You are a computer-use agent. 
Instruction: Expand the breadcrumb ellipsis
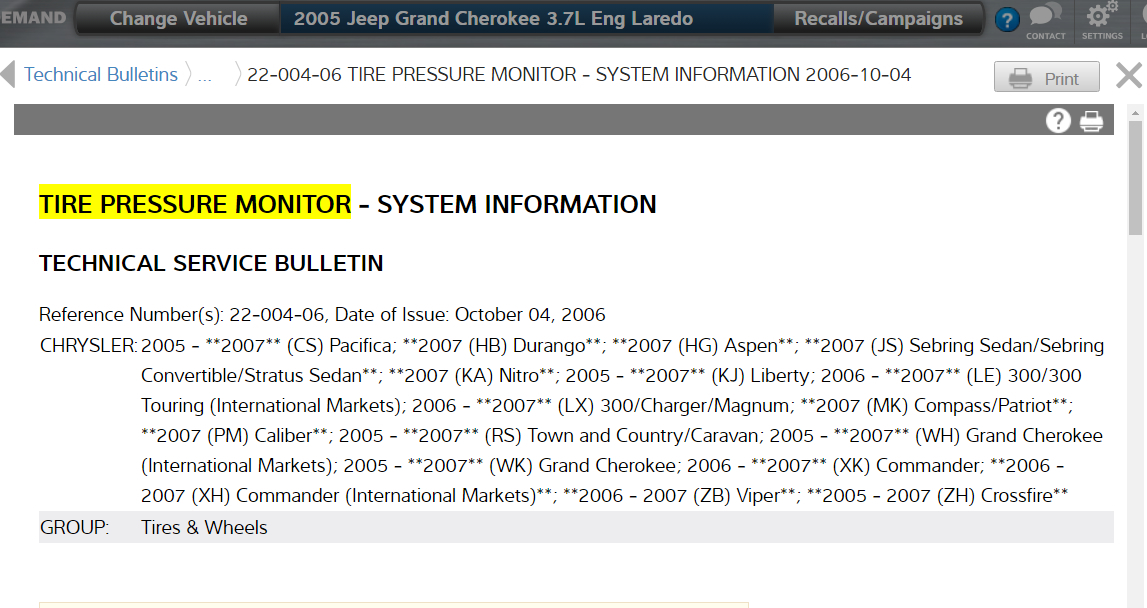click(205, 75)
